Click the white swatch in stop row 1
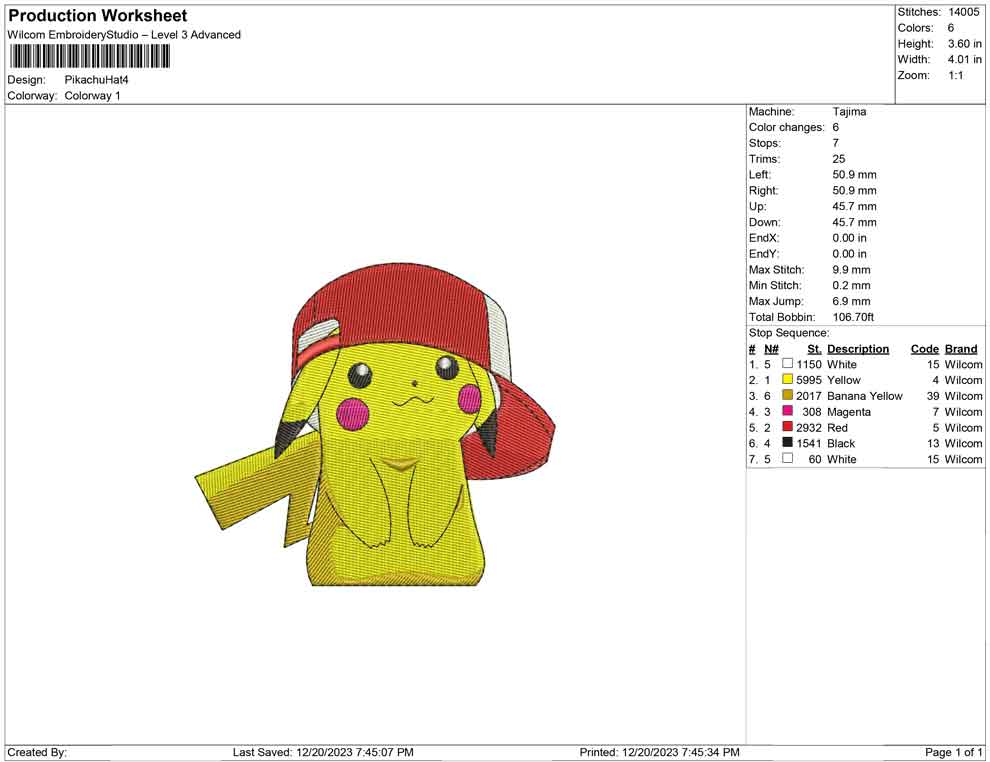The height and width of the screenshot is (762, 990). [x=787, y=364]
